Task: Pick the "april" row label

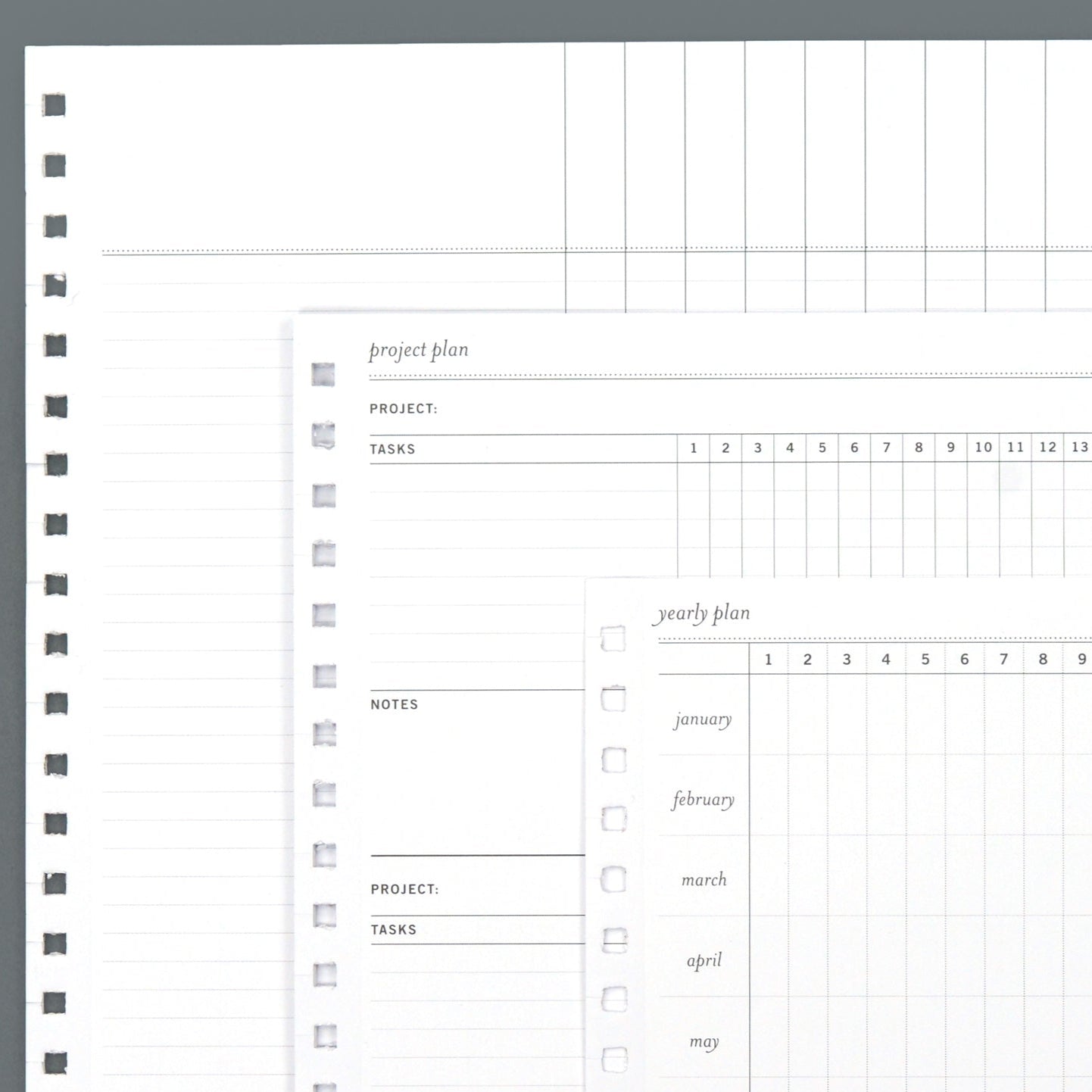Action: (x=704, y=961)
